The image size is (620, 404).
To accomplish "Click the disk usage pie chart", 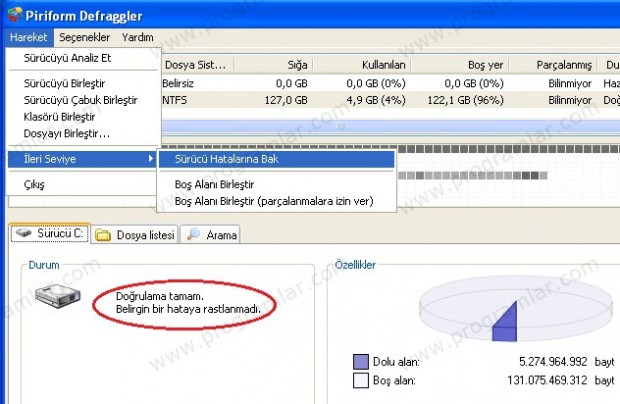I will pyautogui.click(x=516, y=309).
